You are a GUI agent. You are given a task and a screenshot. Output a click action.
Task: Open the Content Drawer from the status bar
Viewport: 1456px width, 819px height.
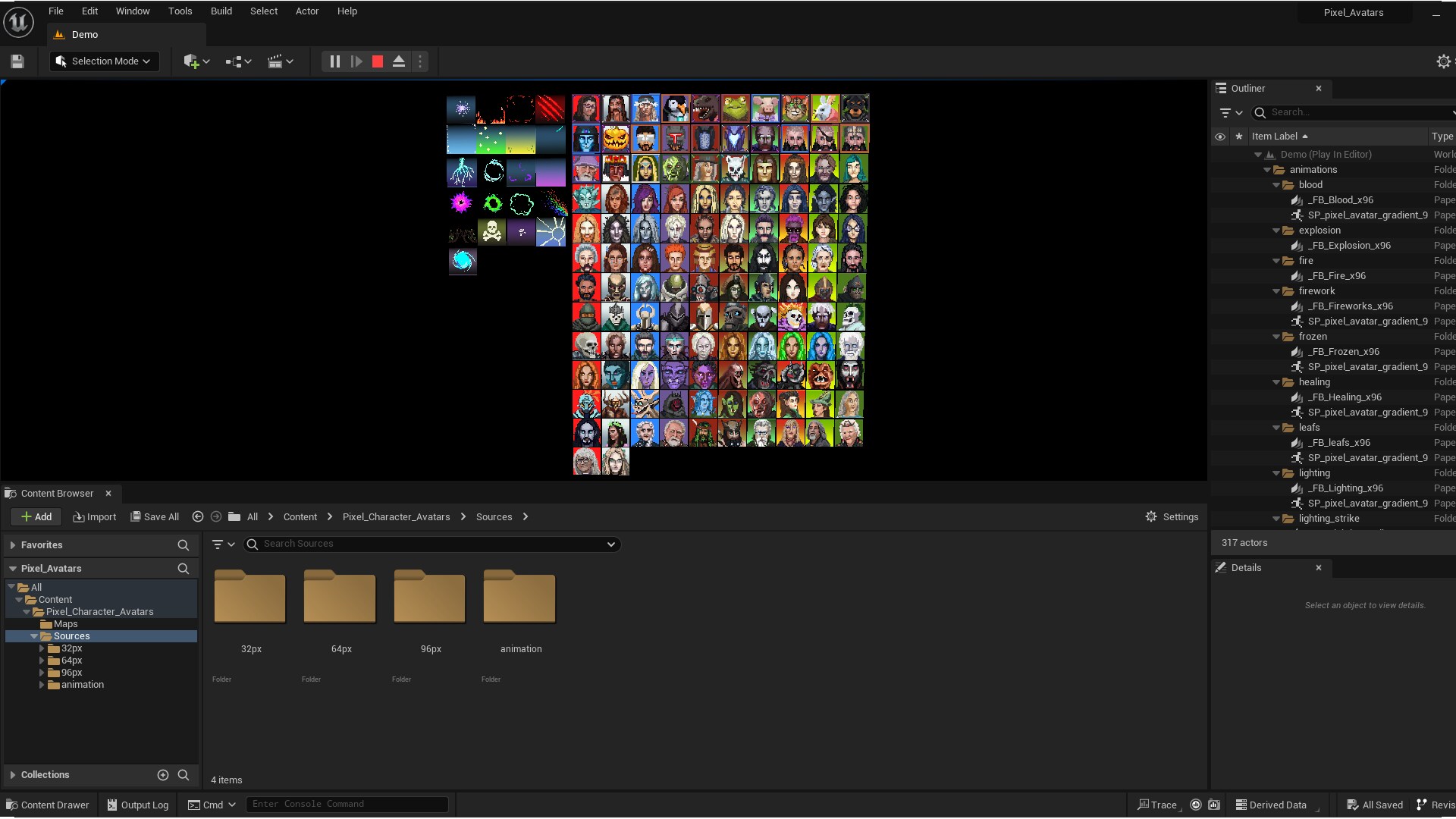(47, 805)
